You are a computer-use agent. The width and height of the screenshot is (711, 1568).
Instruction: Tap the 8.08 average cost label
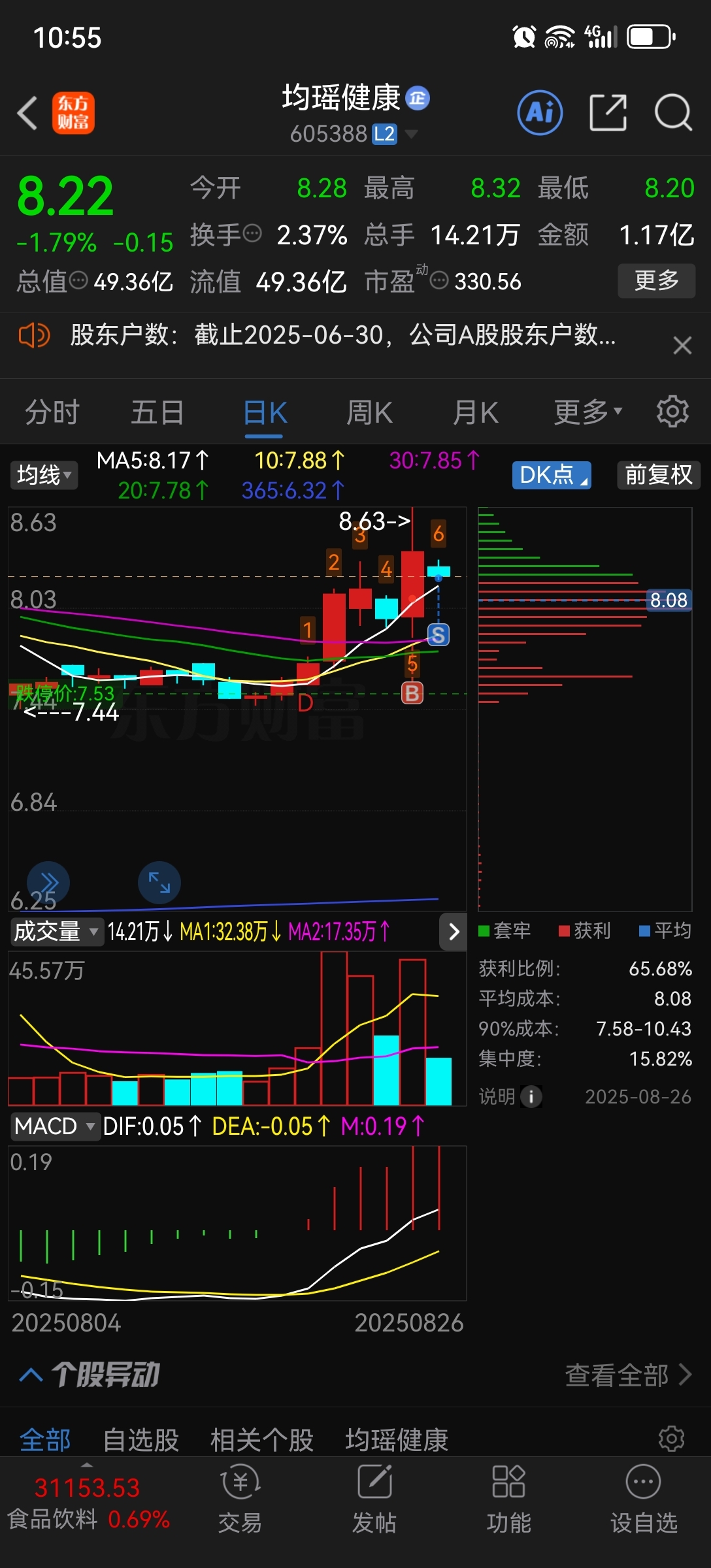tap(669, 600)
